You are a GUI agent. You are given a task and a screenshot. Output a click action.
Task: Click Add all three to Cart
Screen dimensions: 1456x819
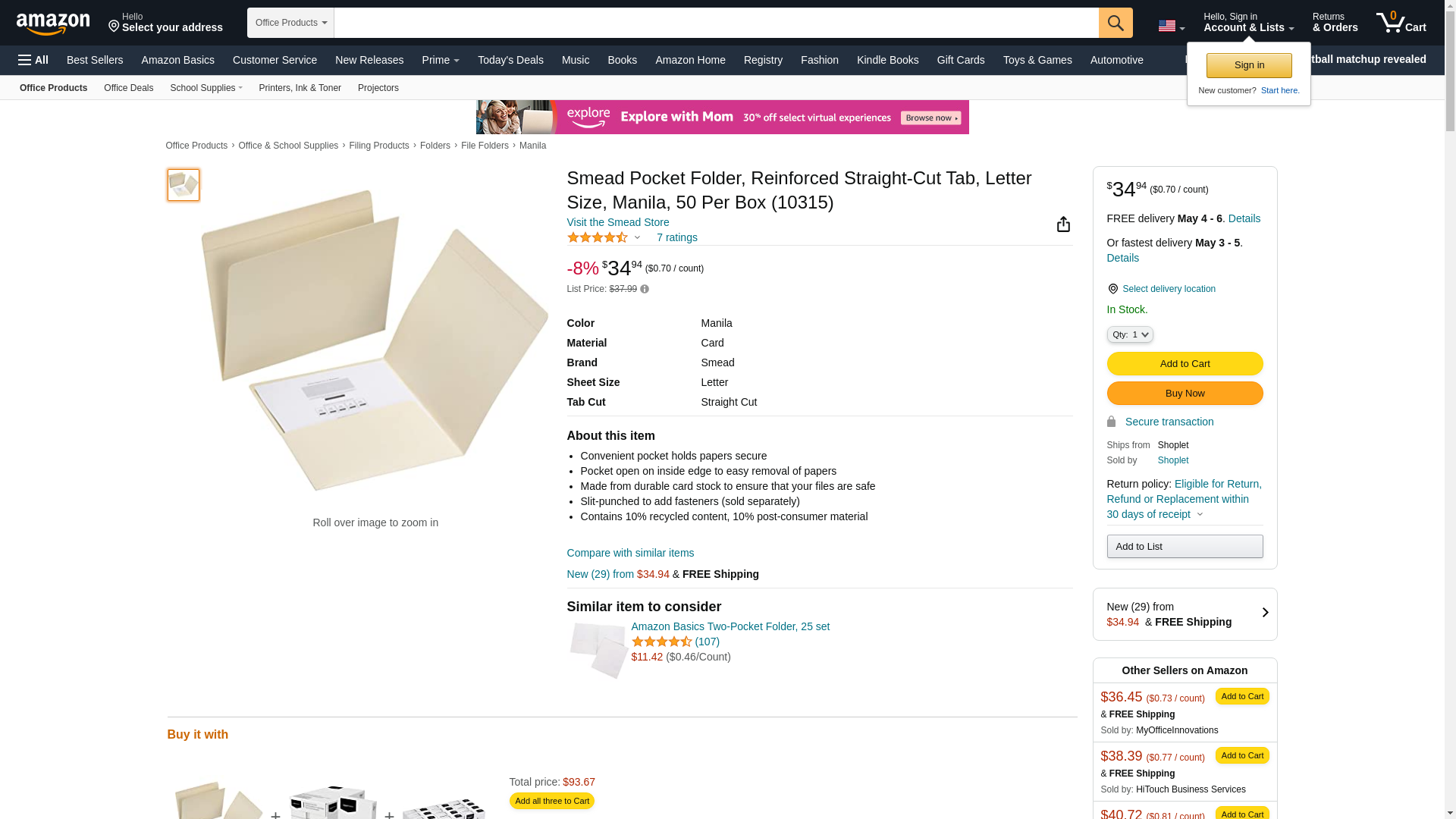tap(552, 801)
